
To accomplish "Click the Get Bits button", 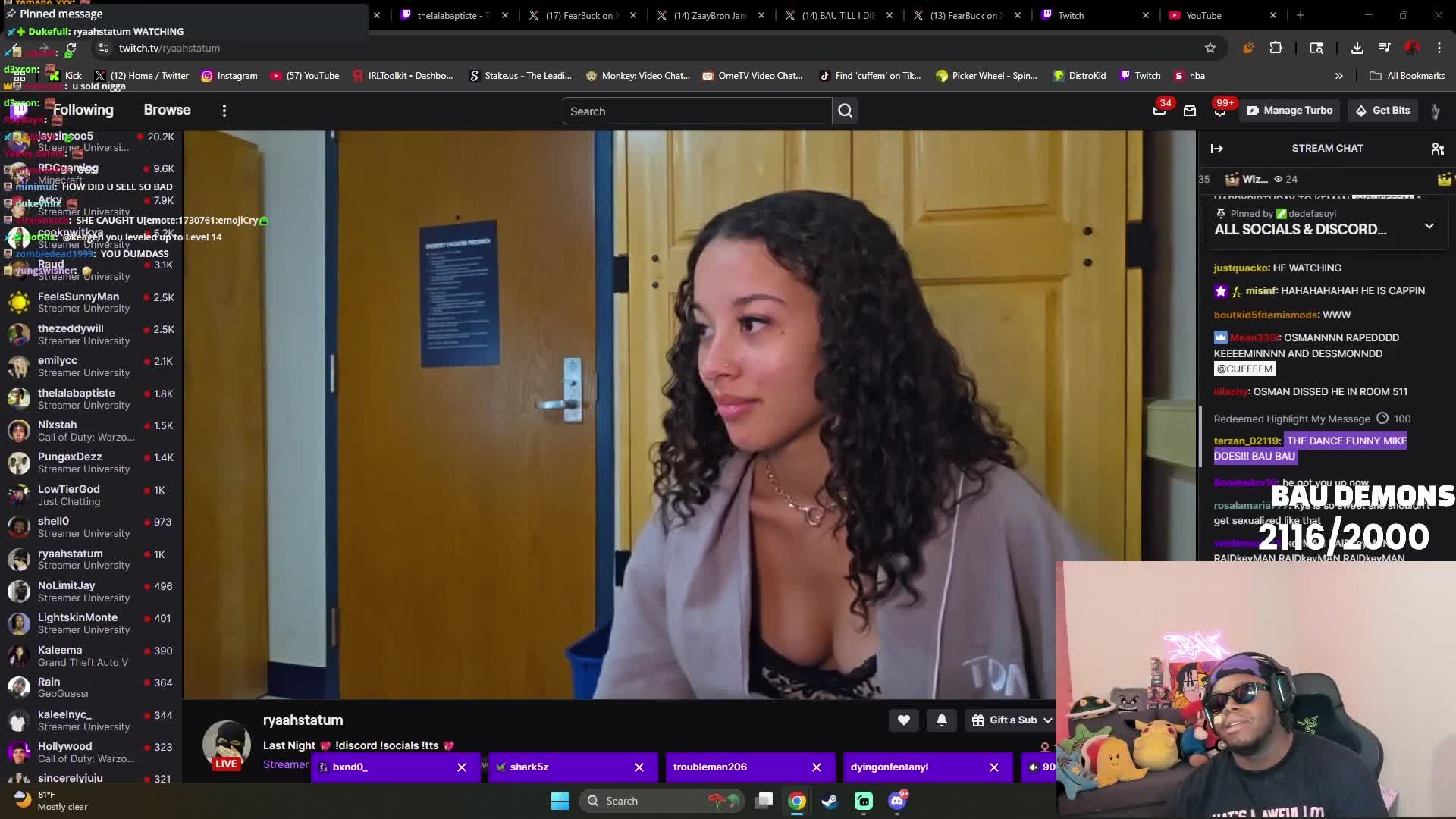I will click(1383, 111).
